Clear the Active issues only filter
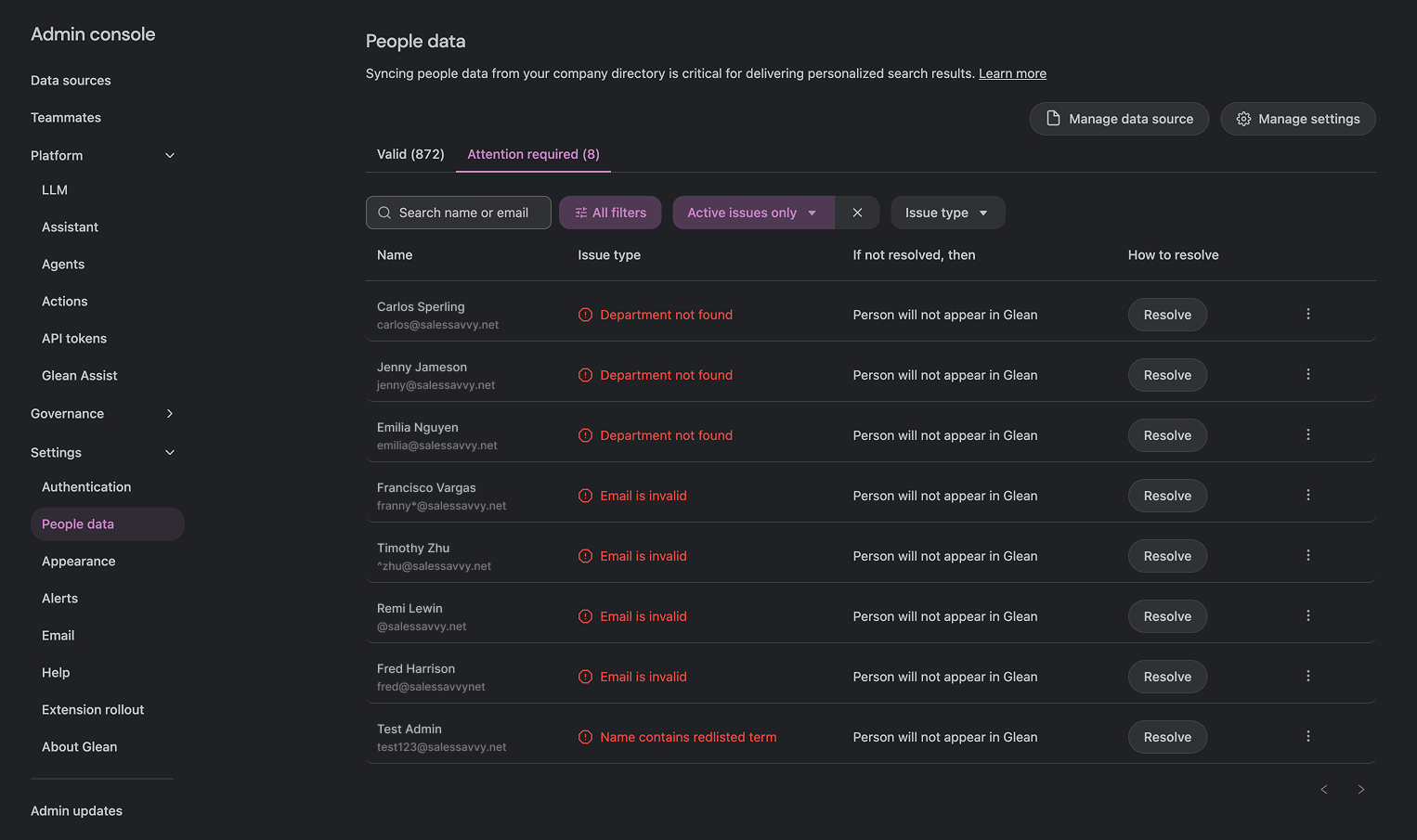Screen dimensions: 1417x840 [x=857, y=213]
